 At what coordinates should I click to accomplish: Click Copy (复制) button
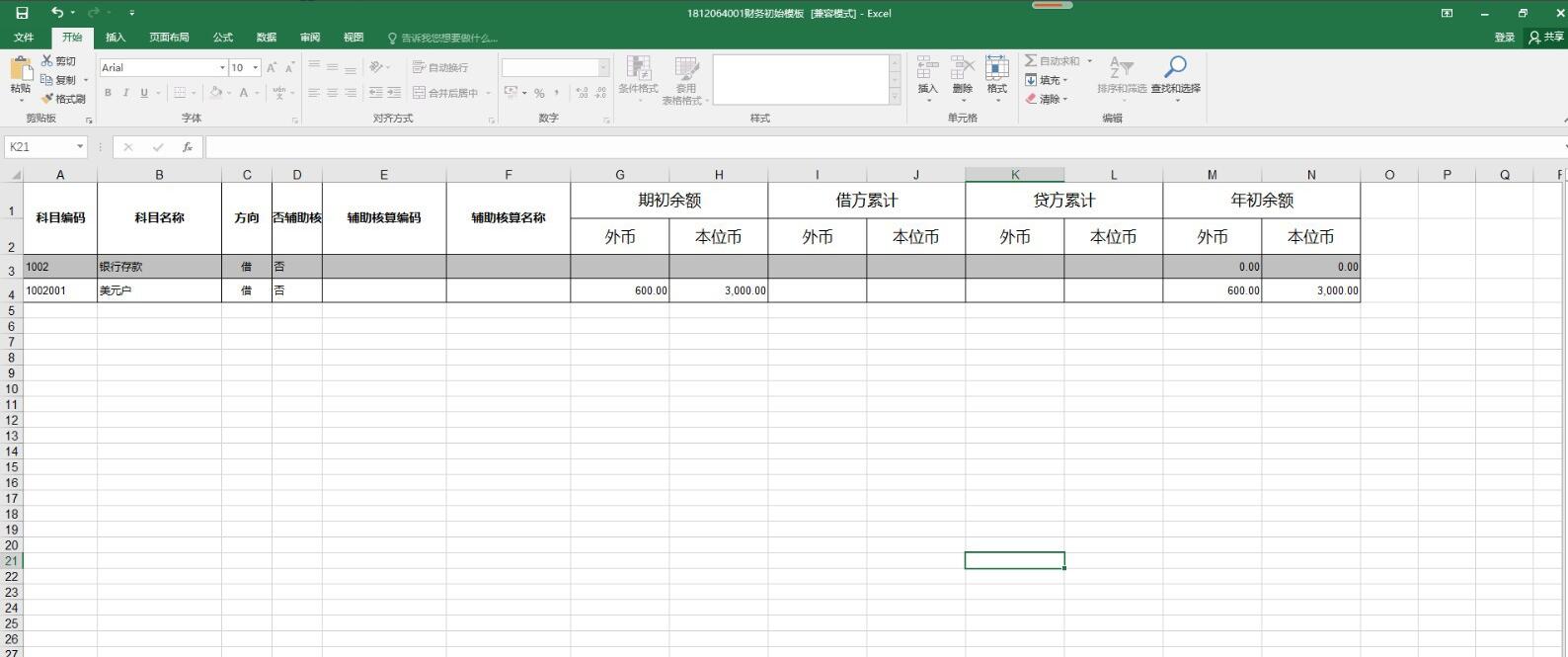coord(59,80)
